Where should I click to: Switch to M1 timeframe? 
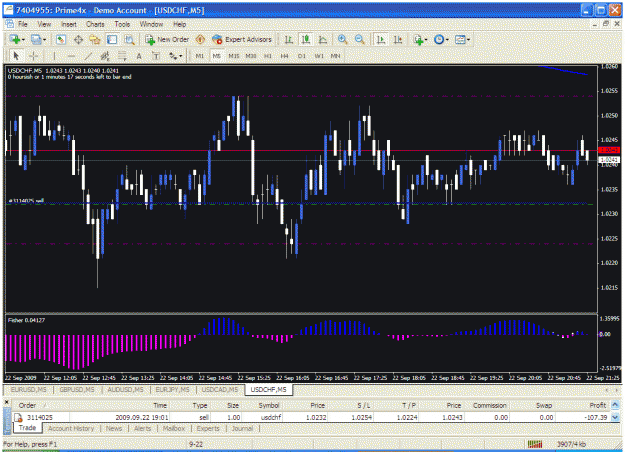coord(200,56)
